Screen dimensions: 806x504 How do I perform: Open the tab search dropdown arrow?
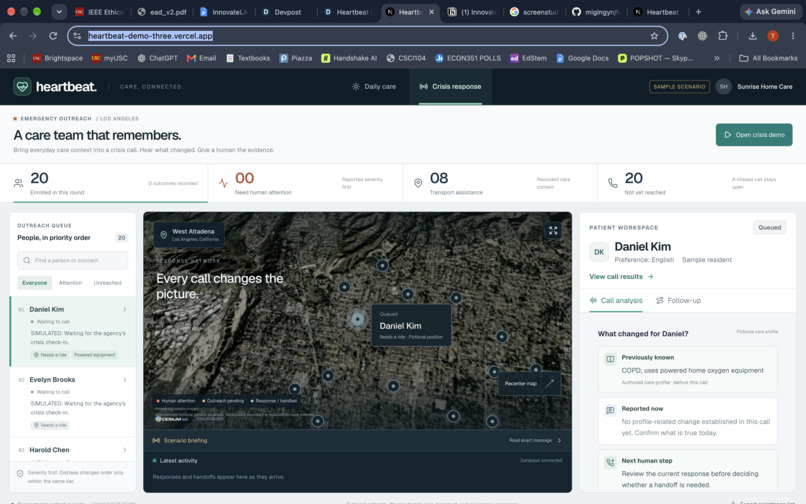(x=59, y=11)
